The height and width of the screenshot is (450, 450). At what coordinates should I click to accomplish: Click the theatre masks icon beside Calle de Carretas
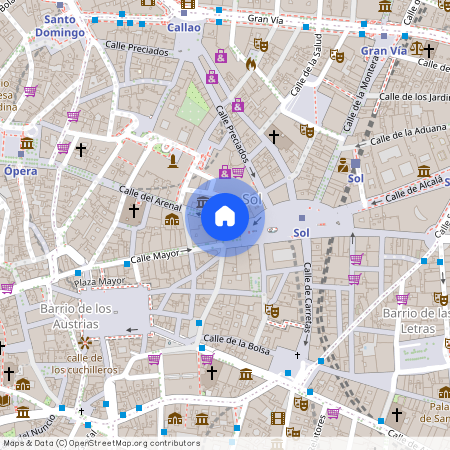(x=272, y=311)
